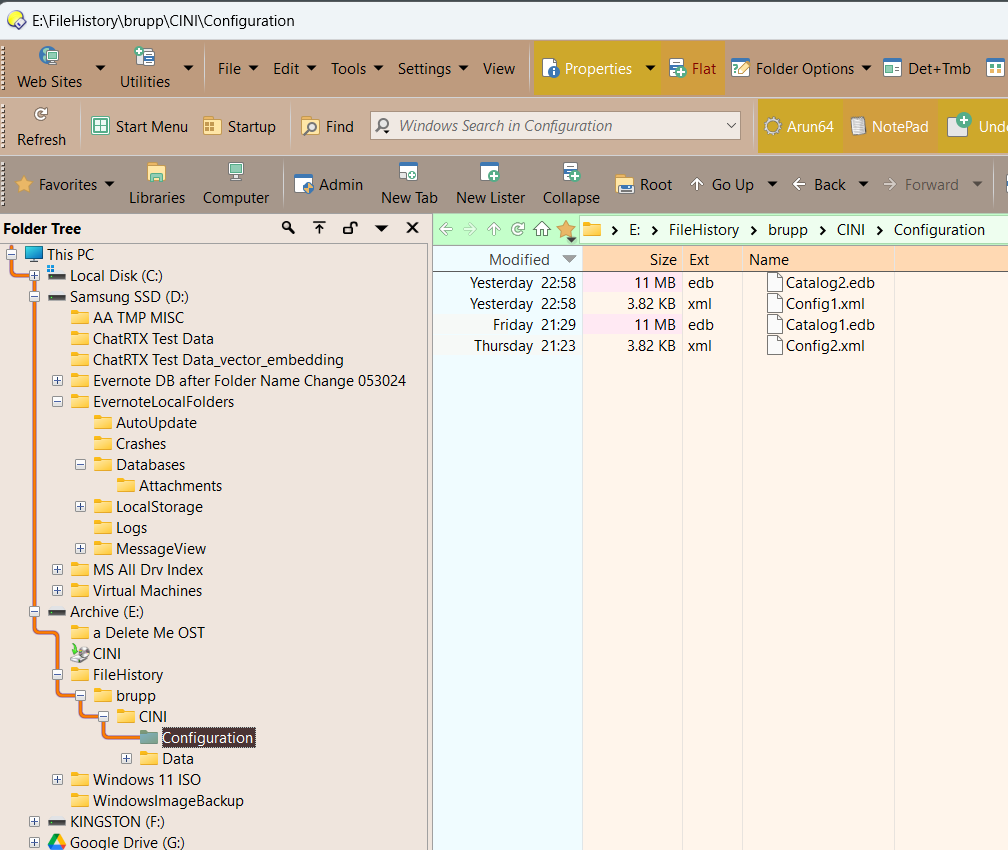The image size is (1008, 850).
Task: Open the File menu
Action: pos(237,69)
